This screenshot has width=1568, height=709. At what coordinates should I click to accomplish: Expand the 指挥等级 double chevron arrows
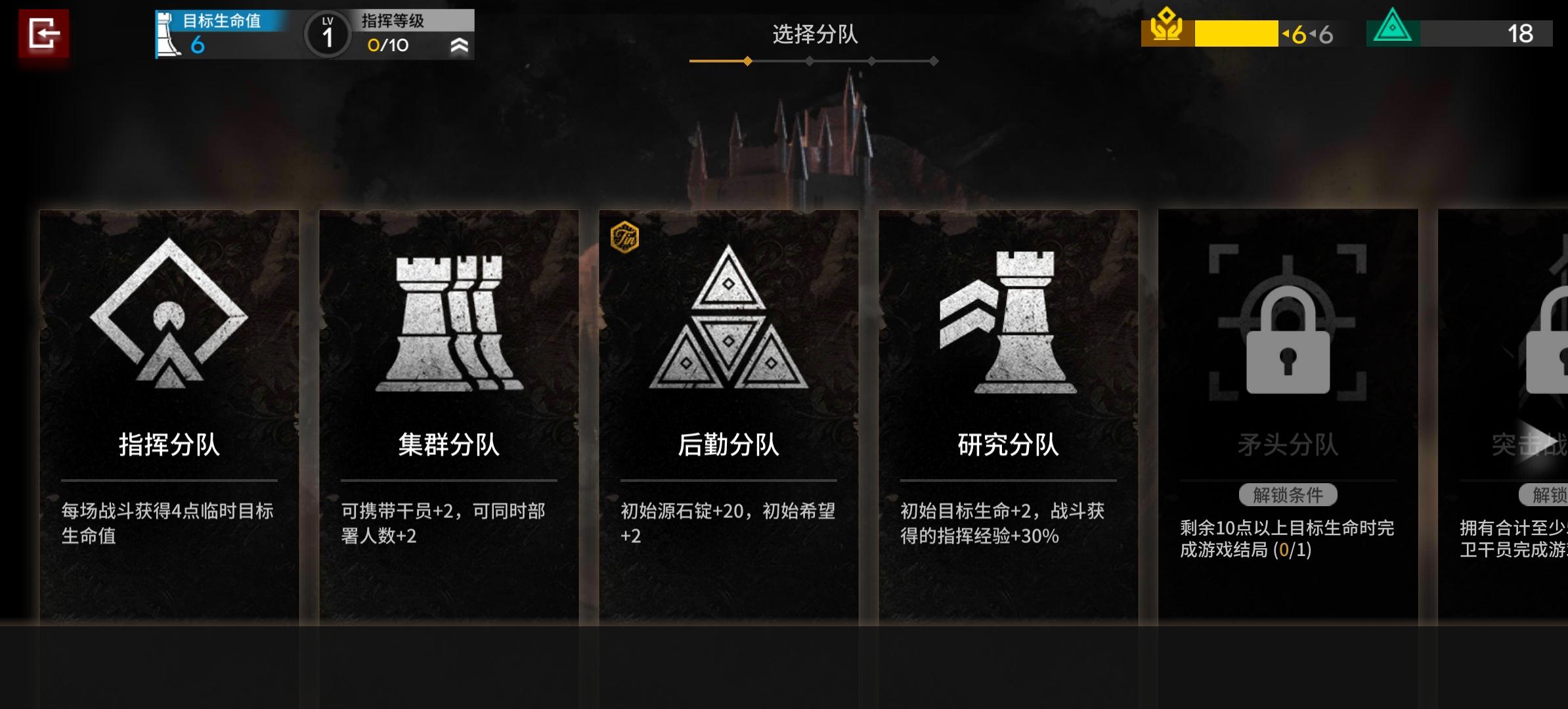(x=460, y=45)
